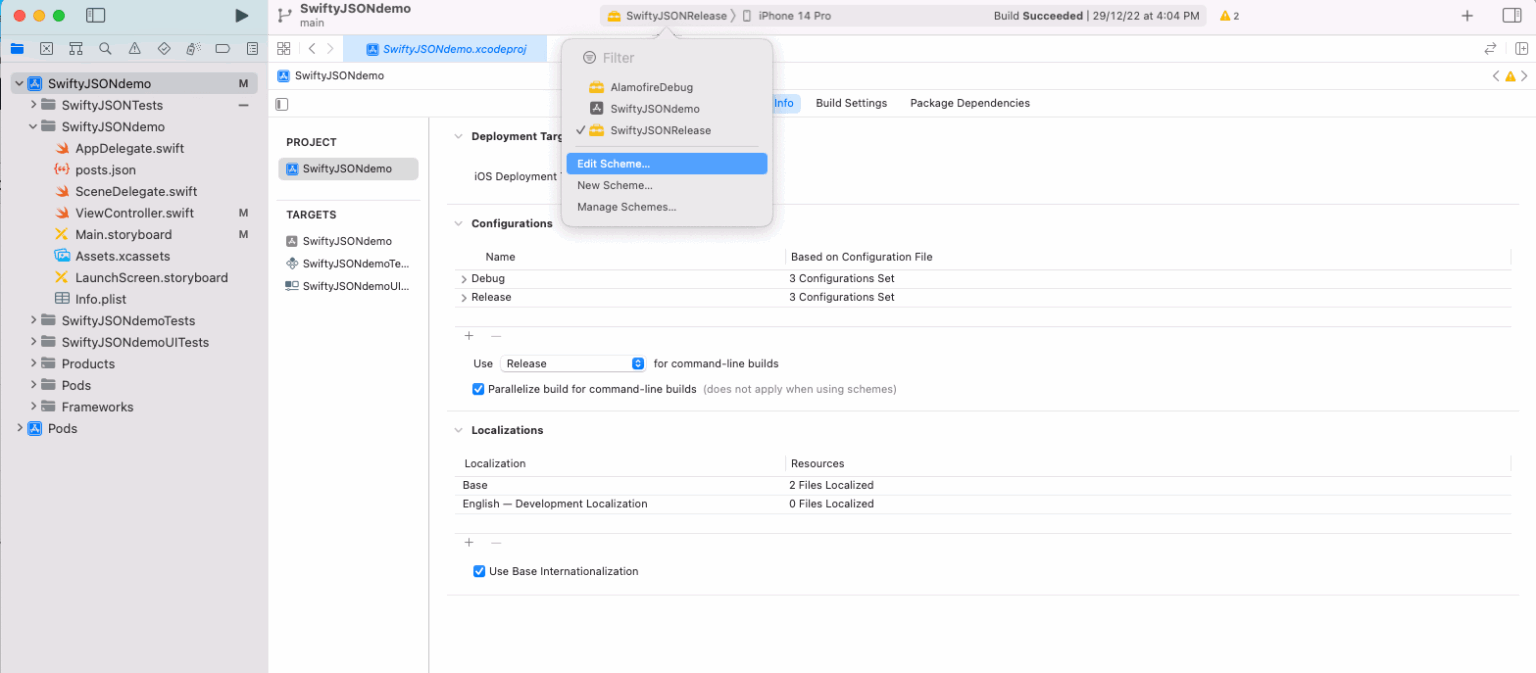
Task: Click the Run button to build the app
Action: [241, 15]
